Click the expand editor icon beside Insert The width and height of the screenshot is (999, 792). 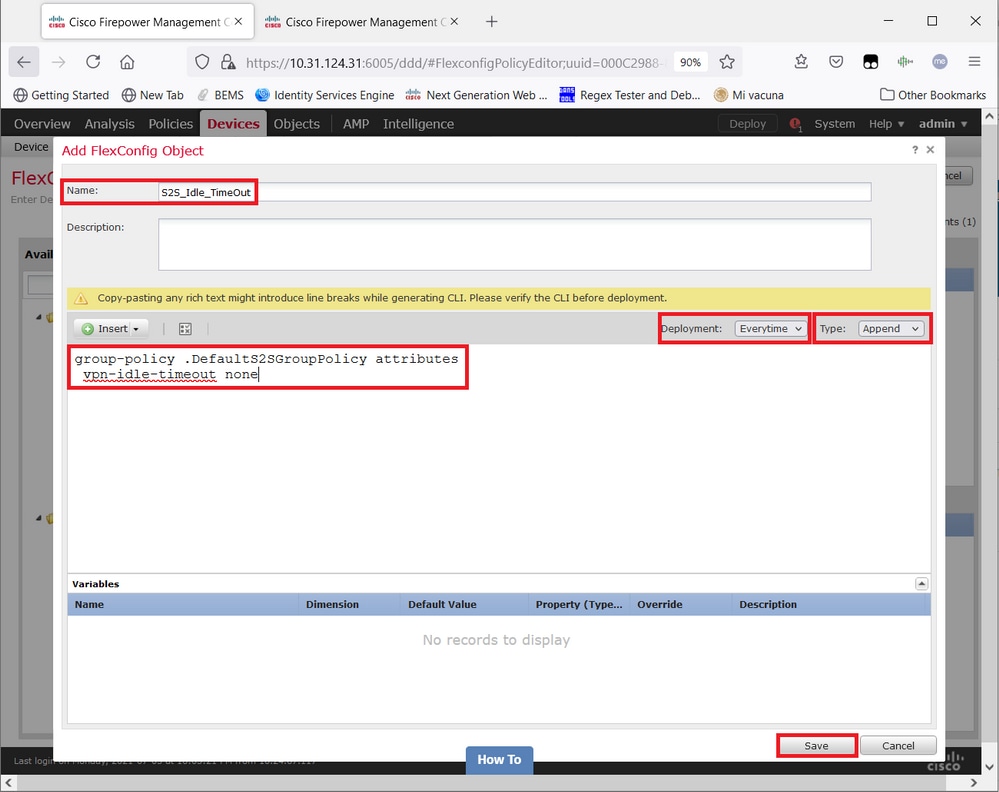coord(185,329)
